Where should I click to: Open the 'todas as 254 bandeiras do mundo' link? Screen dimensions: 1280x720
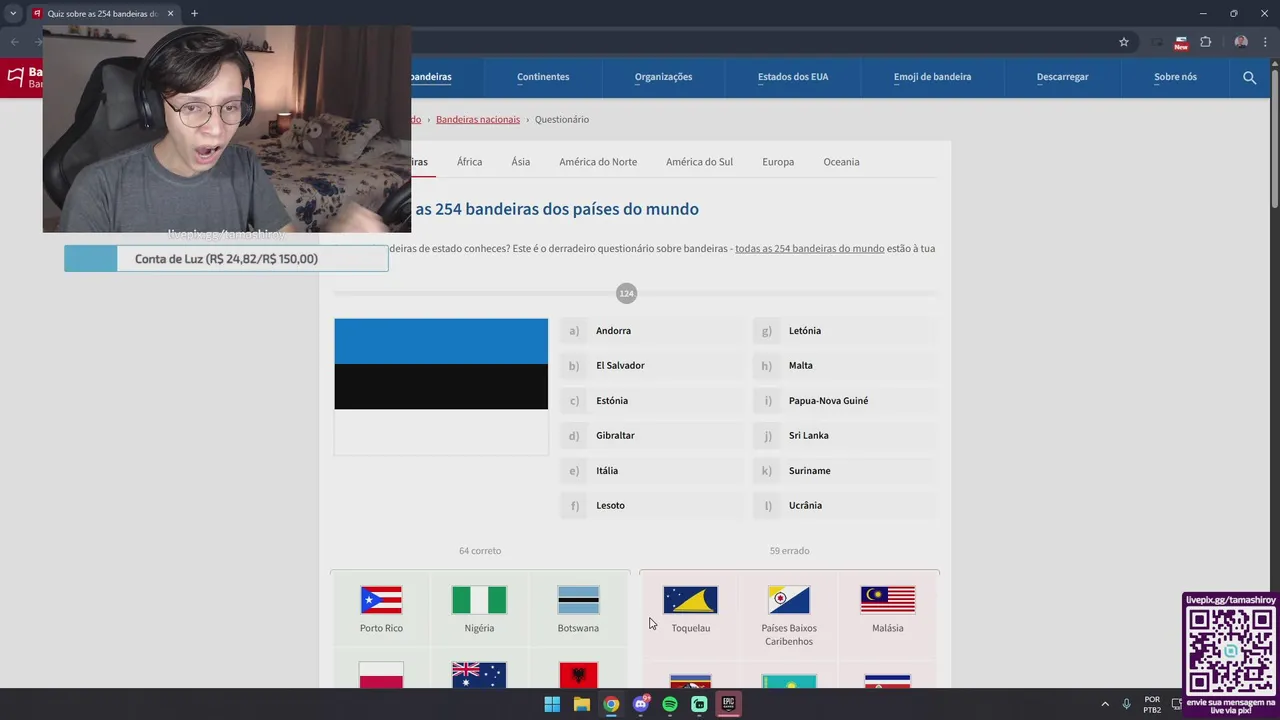tap(809, 249)
